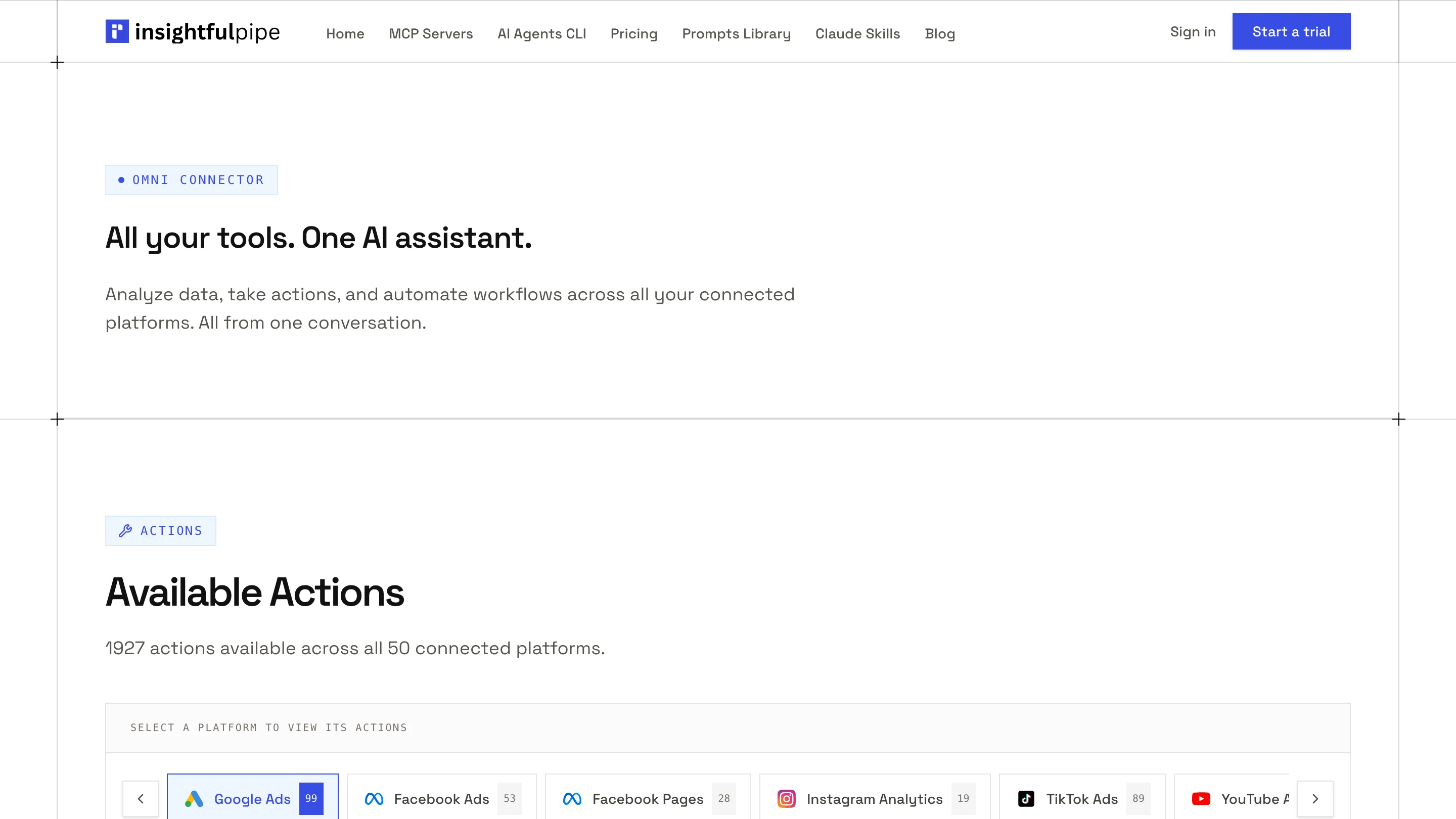Click the YouTube logo icon

(x=1201, y=799)
